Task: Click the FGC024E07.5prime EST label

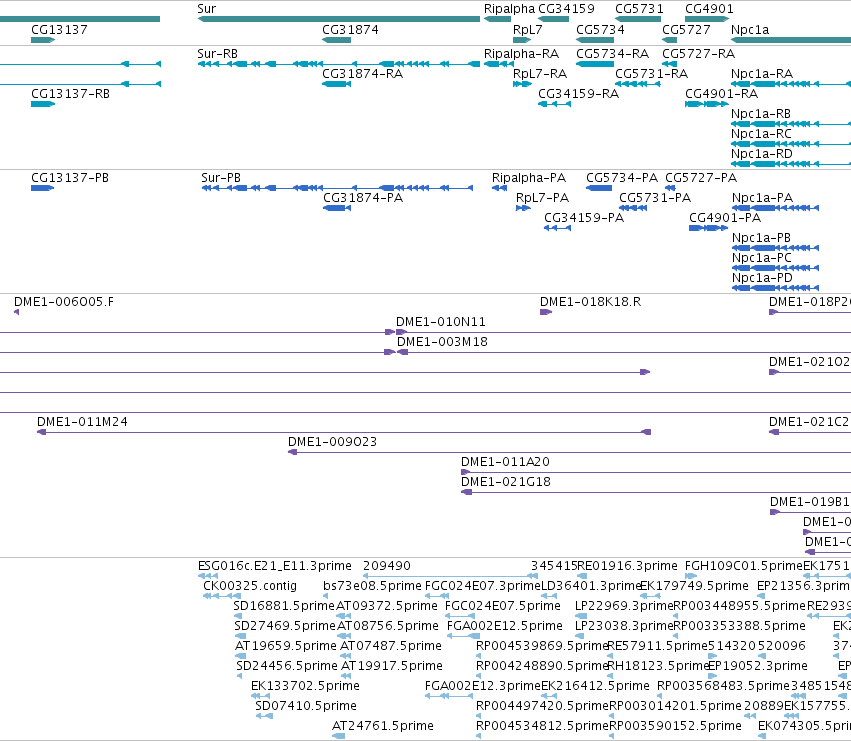Action: coord(503,606)
